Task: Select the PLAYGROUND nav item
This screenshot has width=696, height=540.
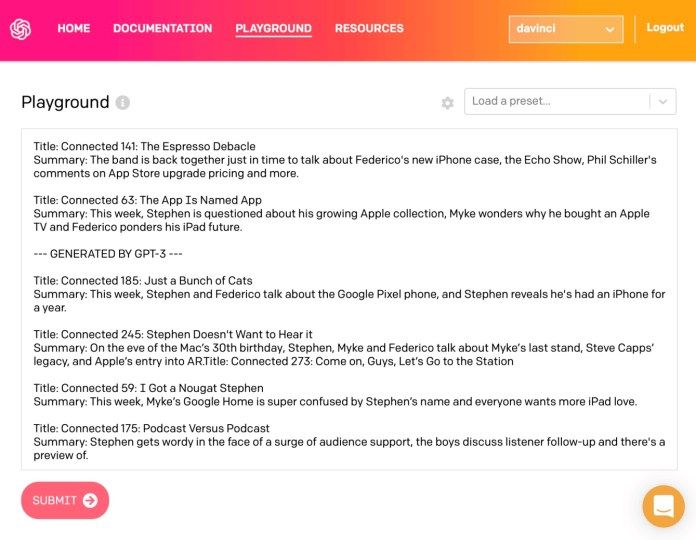Action: tap(273, 29)
